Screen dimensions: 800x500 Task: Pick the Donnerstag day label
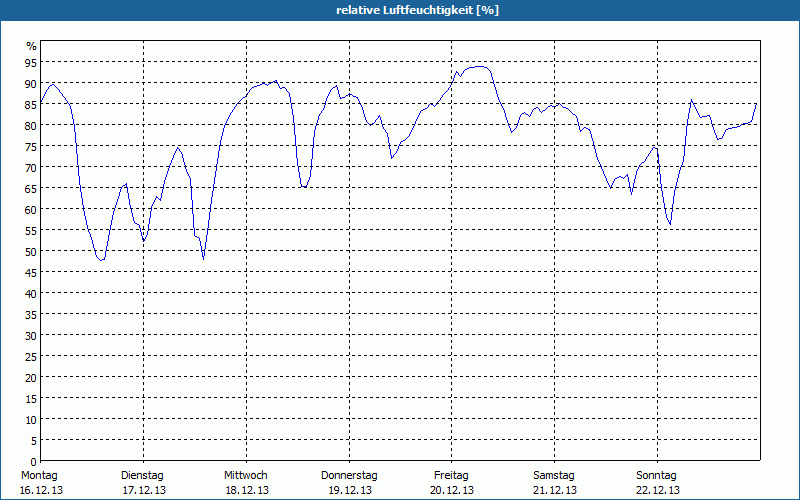pos(349,475)
